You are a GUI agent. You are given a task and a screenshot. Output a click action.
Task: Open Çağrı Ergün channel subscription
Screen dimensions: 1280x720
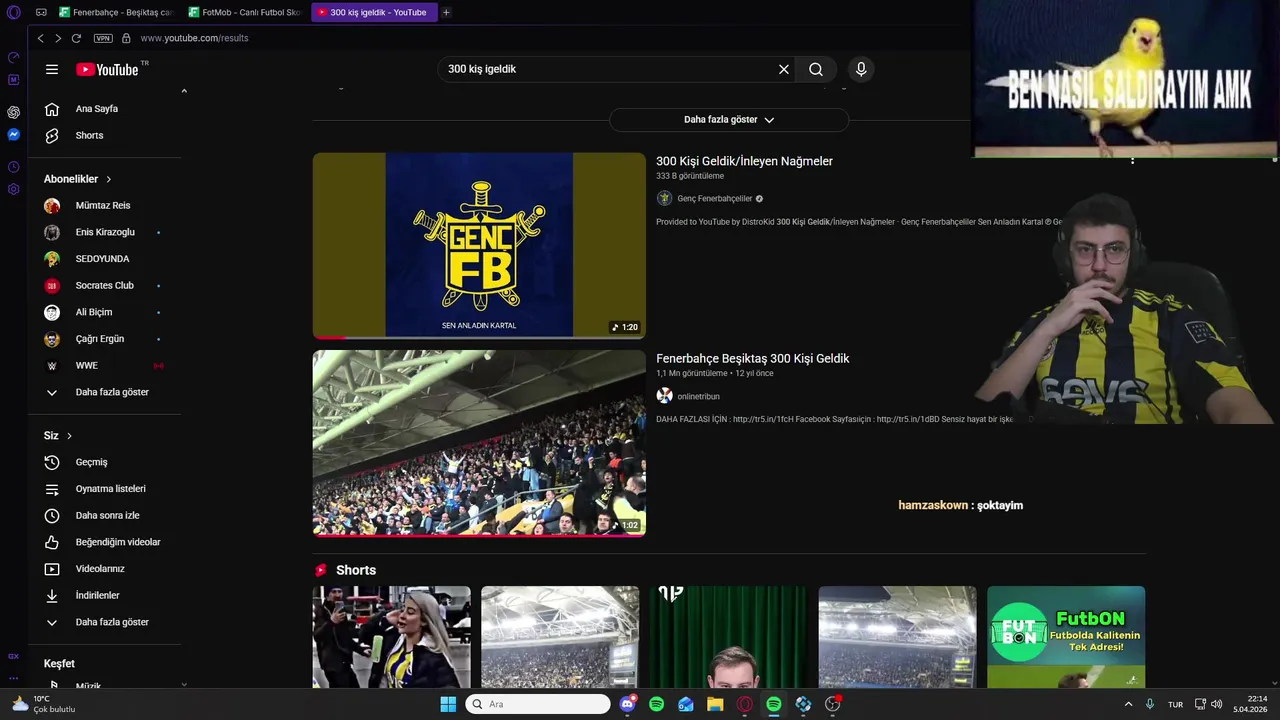(x=99, y=339)
